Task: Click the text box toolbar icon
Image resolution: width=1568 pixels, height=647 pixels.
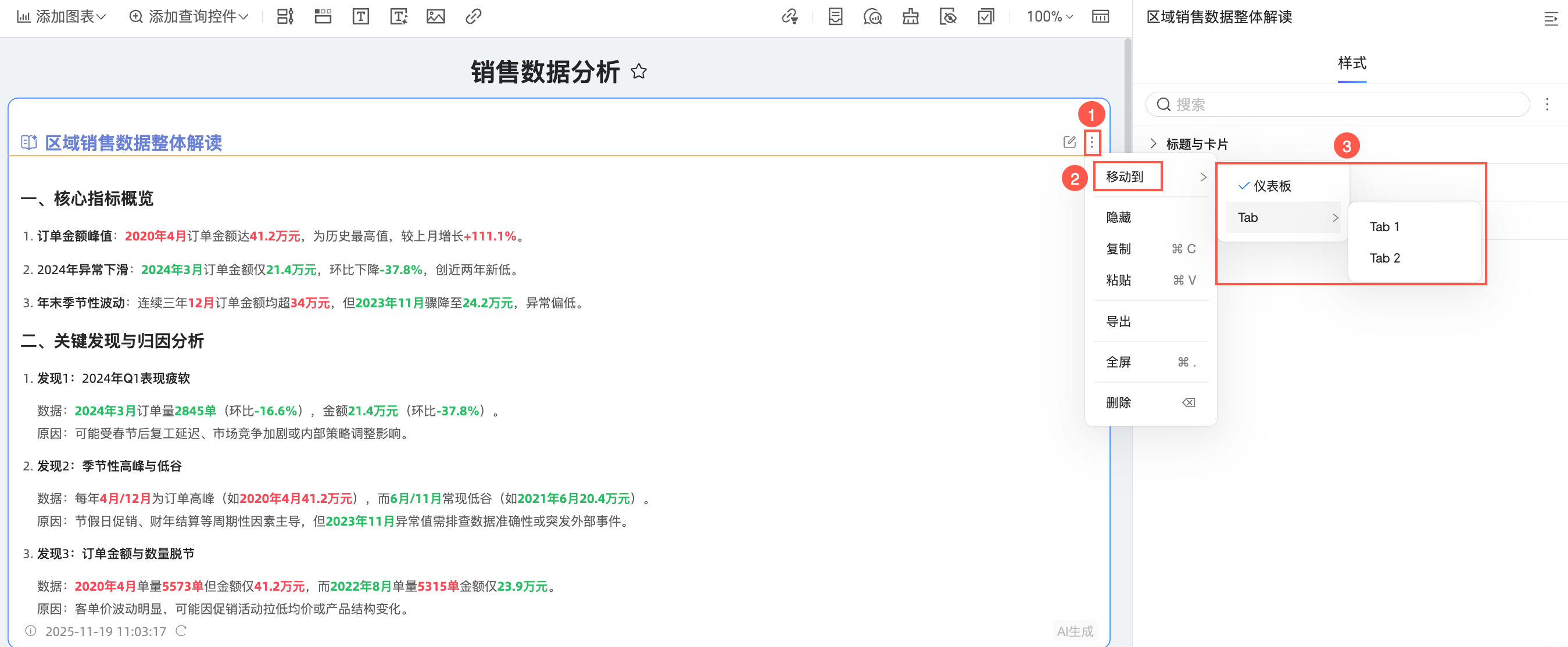Action: (360, 16)
